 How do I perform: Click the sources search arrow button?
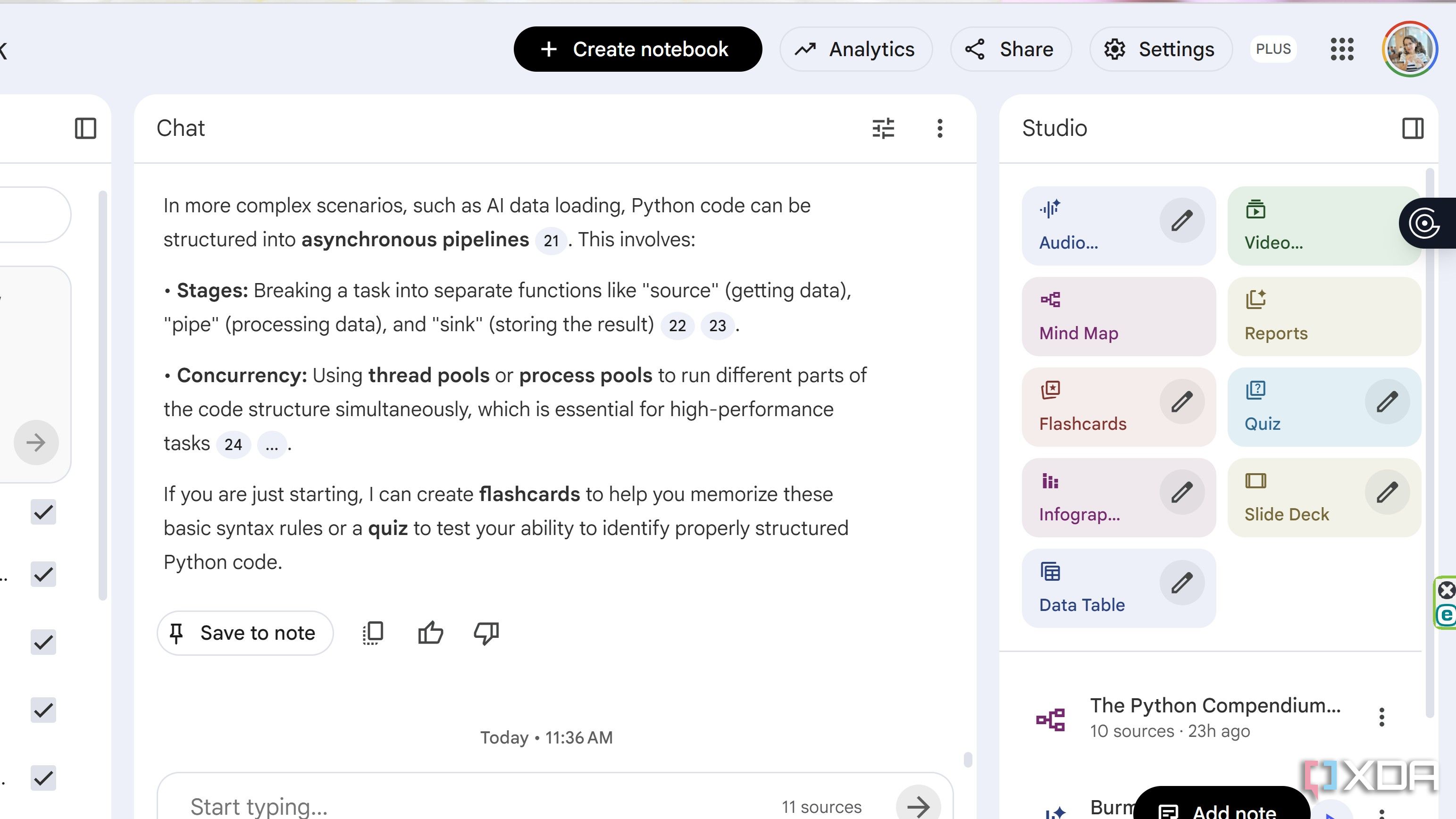click(36, 443)
